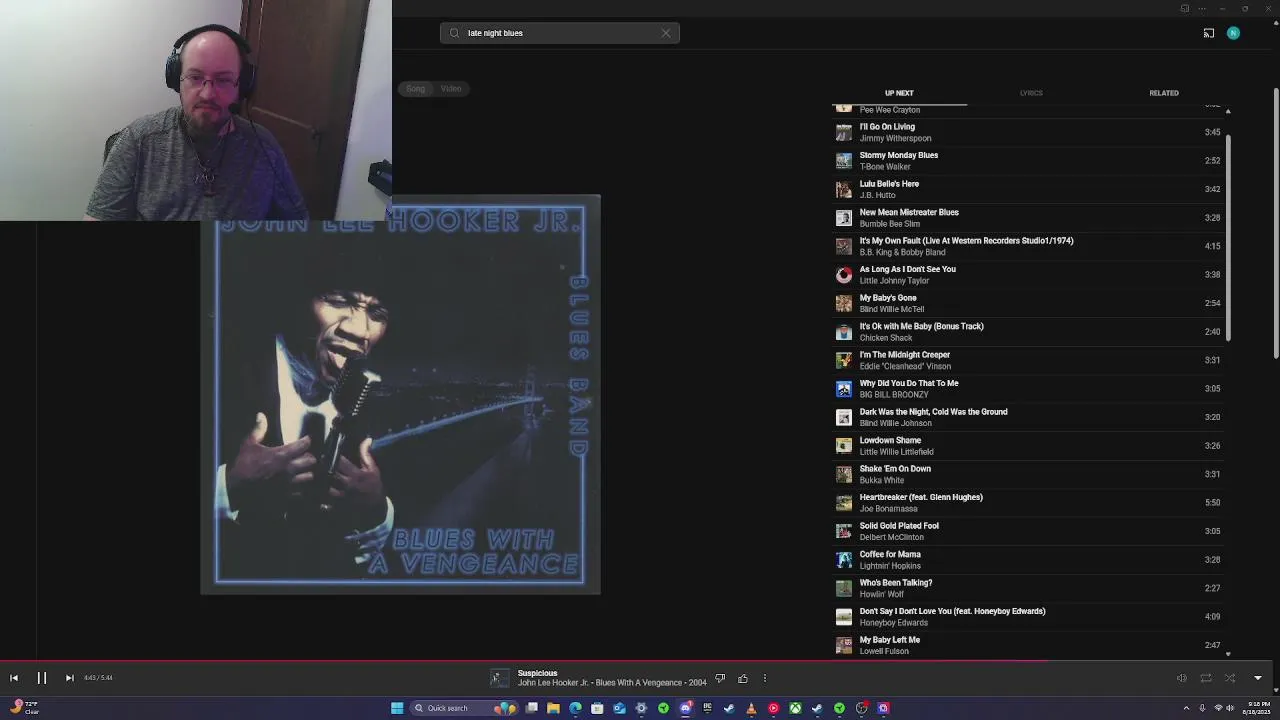Image resolution: width=1280 pixels, height=720 pixels.
Task: Play As Long As I Don't See You
Action: tap(1028, 275)
